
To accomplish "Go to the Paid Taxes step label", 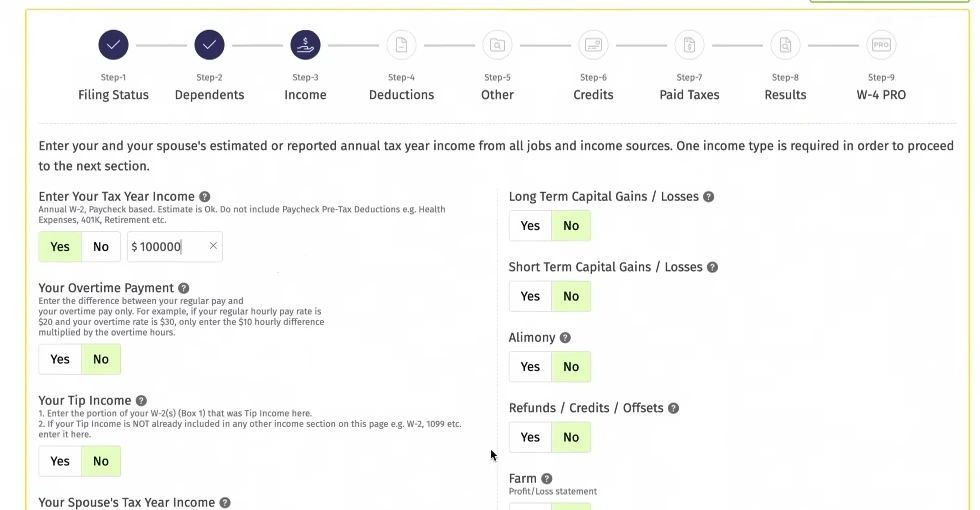I will [689, 95].
